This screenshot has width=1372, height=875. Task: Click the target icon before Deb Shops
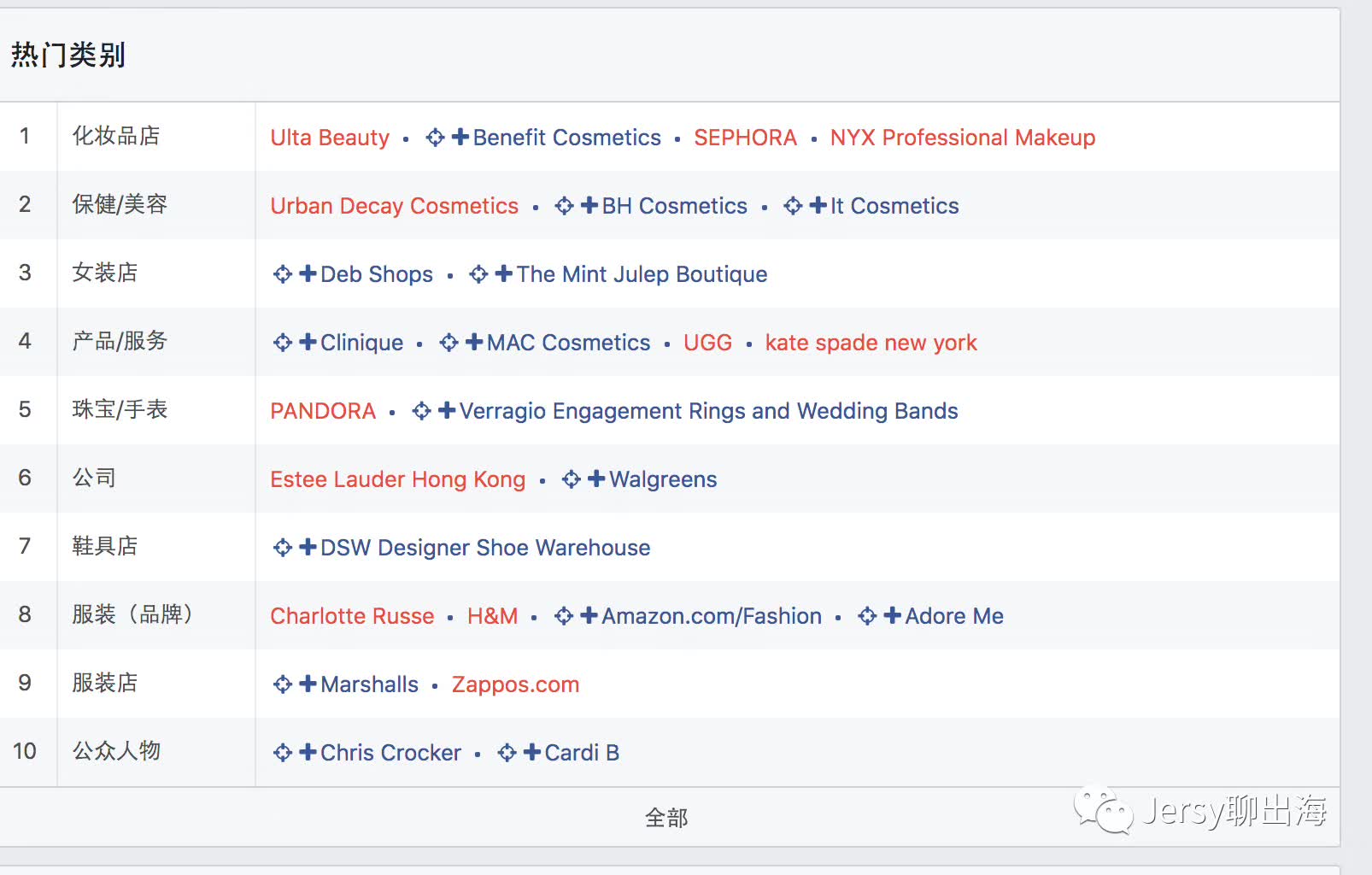[x=283, y=274]
